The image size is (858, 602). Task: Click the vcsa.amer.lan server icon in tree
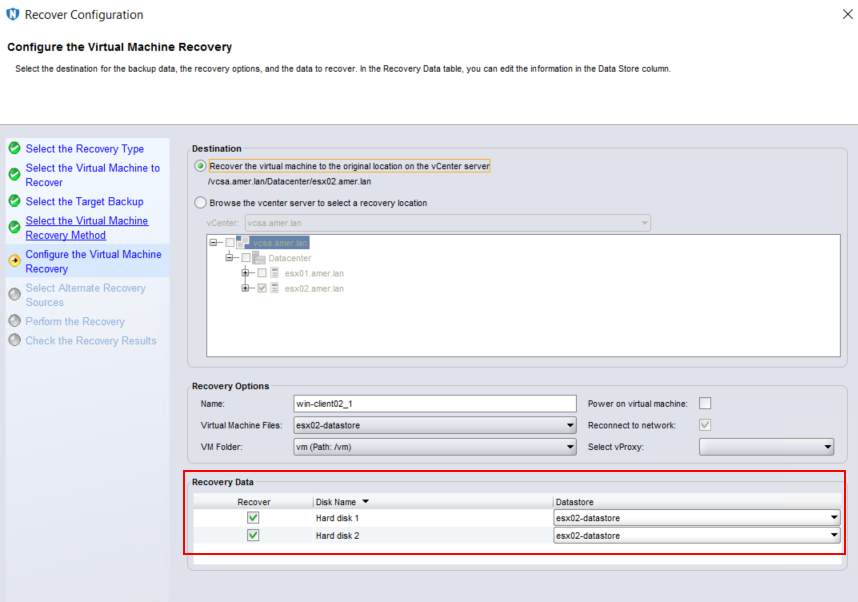pos(244,242)
